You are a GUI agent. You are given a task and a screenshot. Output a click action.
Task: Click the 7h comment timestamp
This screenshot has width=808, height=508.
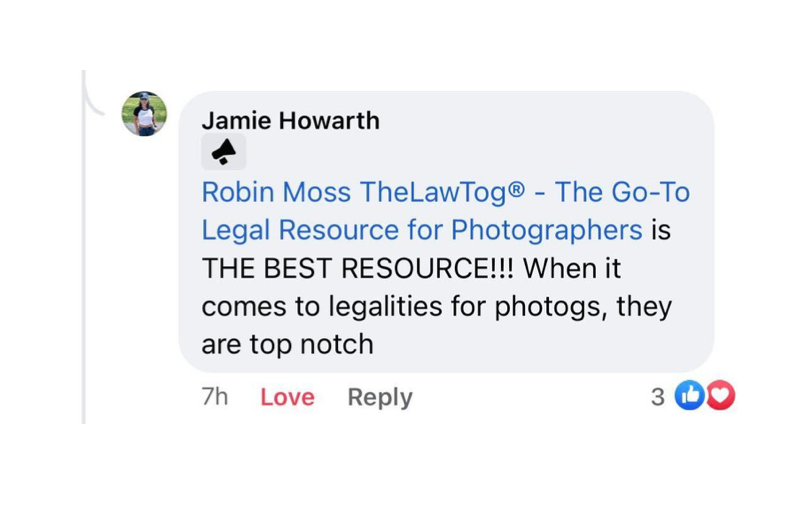pyautogui.click(x=215, y=397)
